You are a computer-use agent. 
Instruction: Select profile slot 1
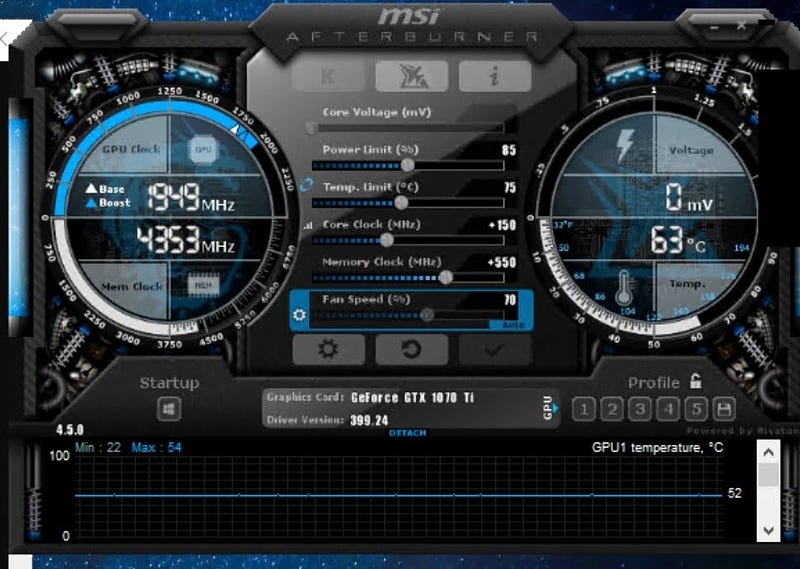point(584,409)
